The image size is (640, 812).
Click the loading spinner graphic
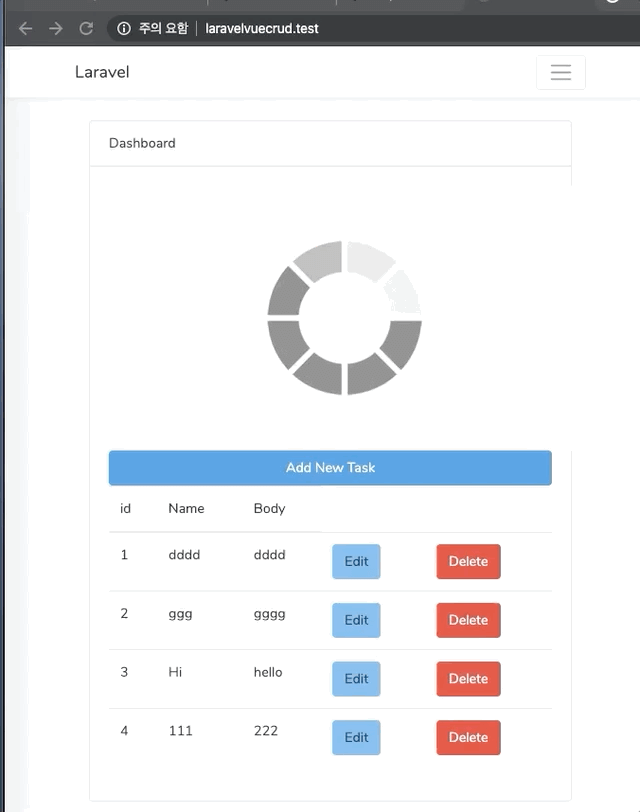344,317
